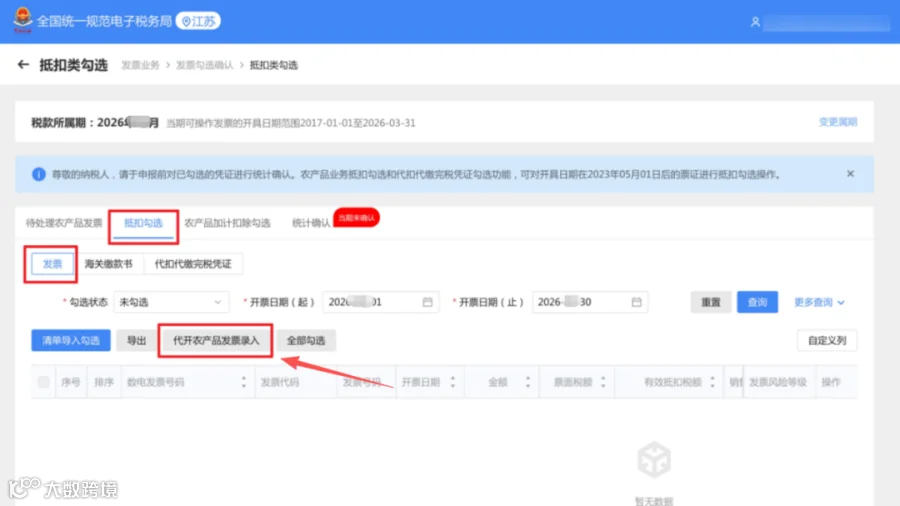900x506 pixels.
Task: Open the 勾选状态 dropdown showing 未勾选
Action: 171,302
